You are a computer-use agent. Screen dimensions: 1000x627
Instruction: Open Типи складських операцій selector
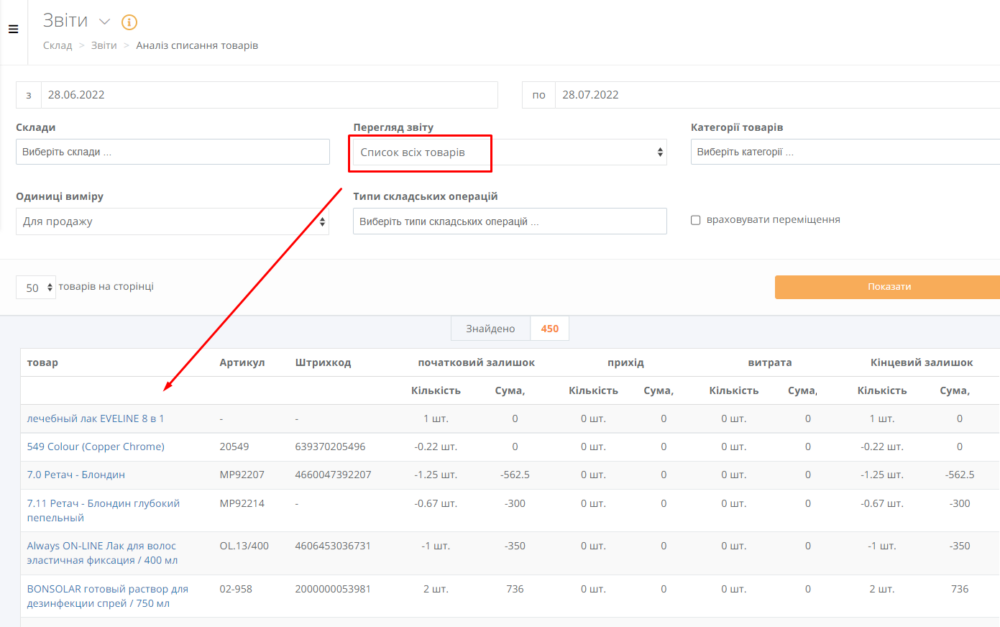[x=509, y=221]
